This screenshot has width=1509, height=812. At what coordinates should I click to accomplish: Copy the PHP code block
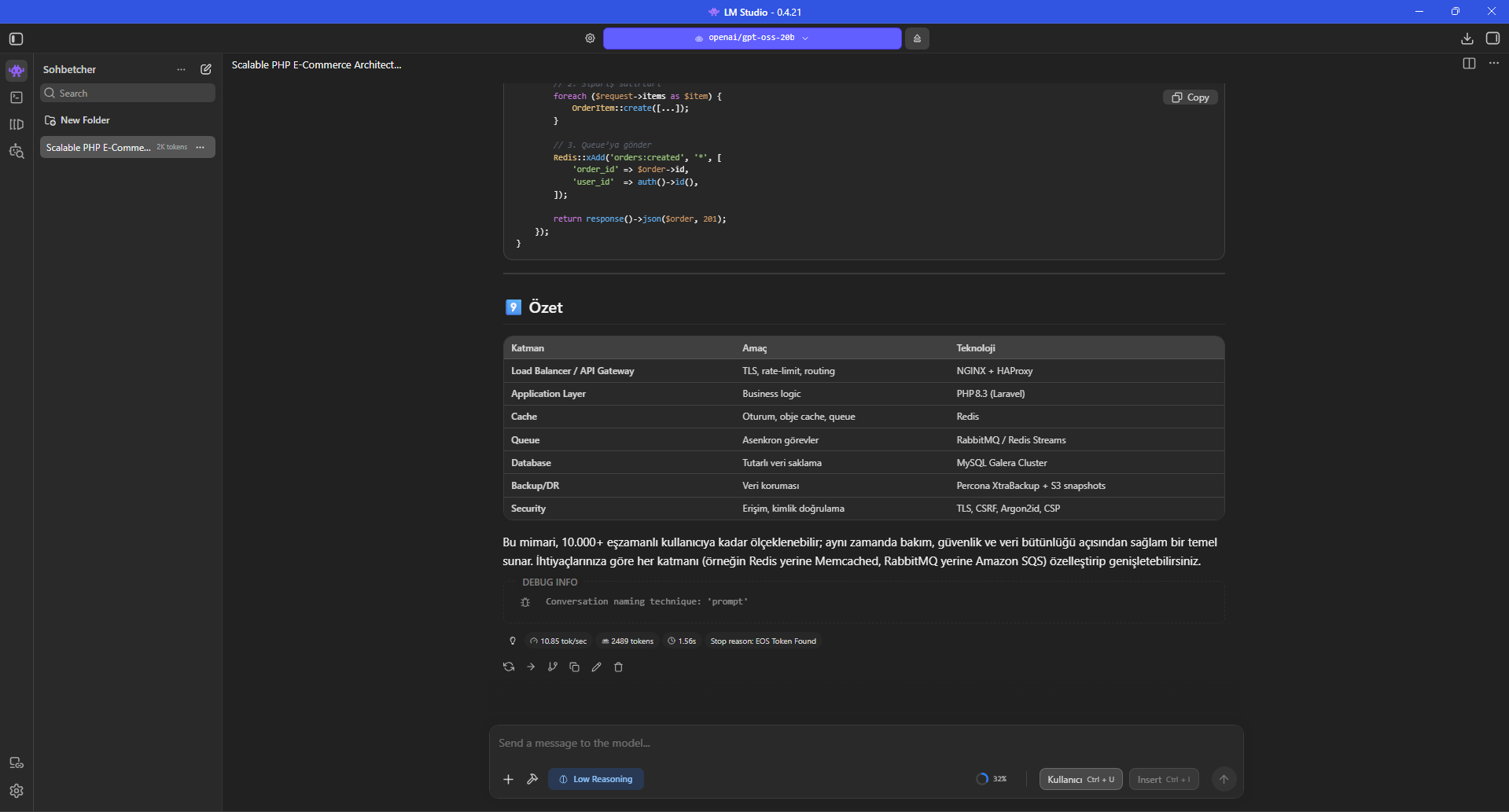coord(1191,97)
